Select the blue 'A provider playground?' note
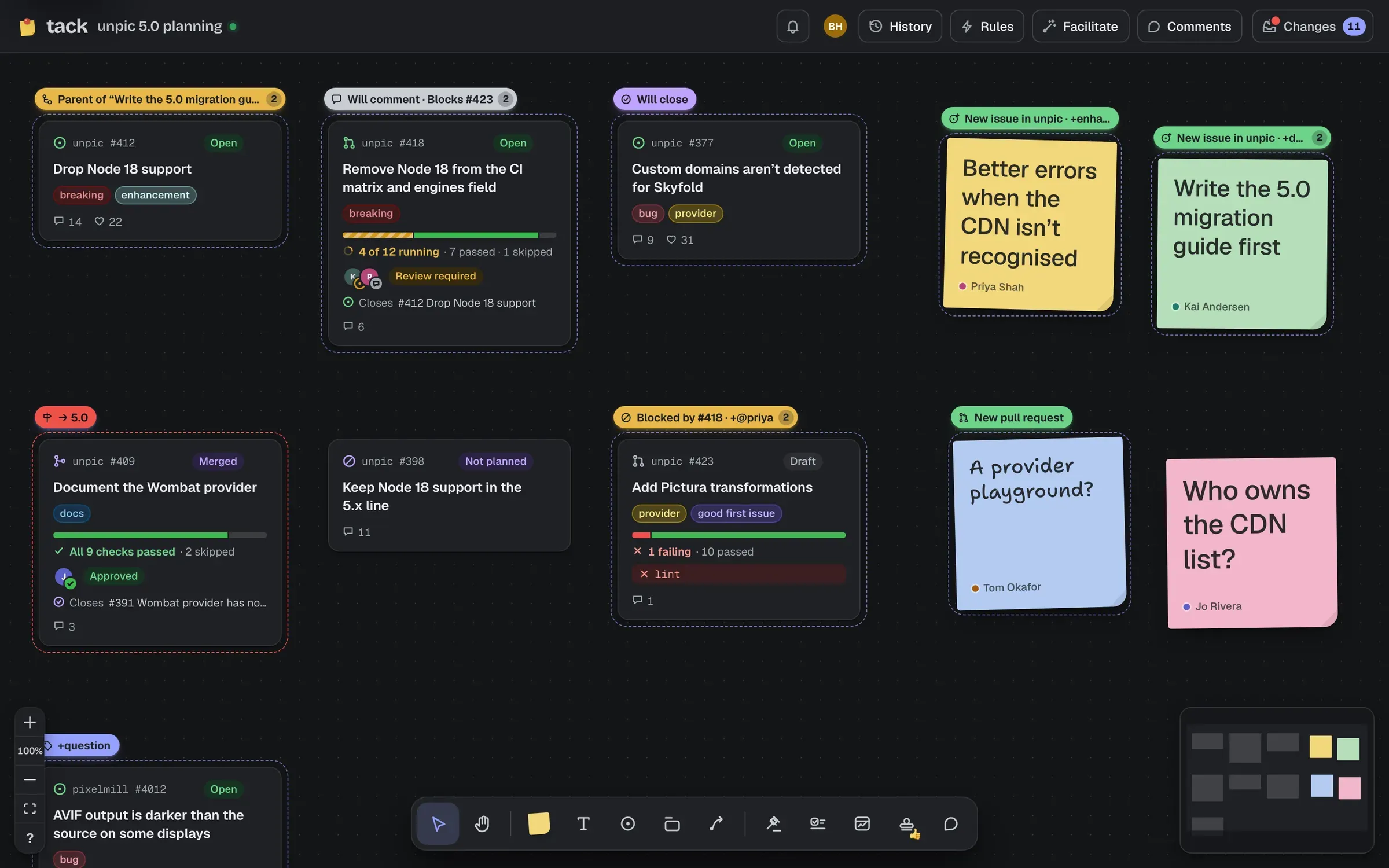This screenshot has width=1389, height=868. 1040,524
